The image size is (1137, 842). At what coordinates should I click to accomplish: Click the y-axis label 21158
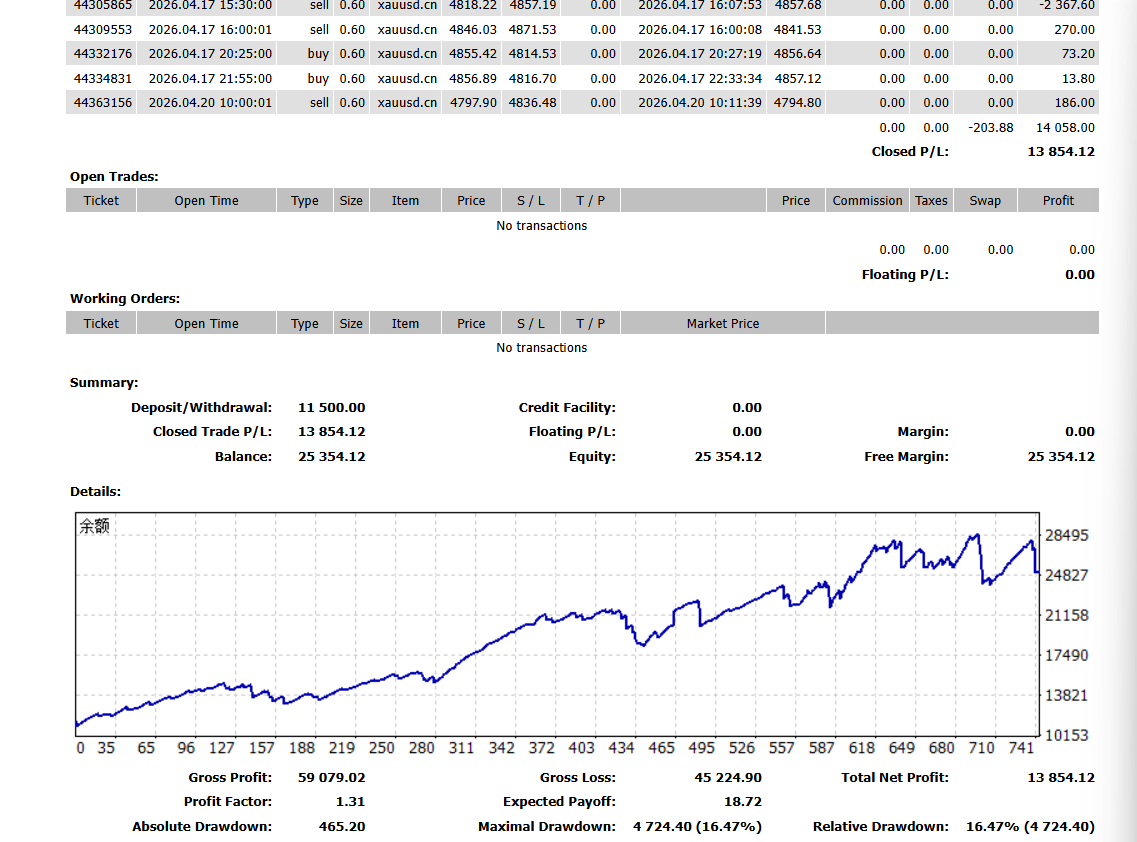click(1067, 615)
